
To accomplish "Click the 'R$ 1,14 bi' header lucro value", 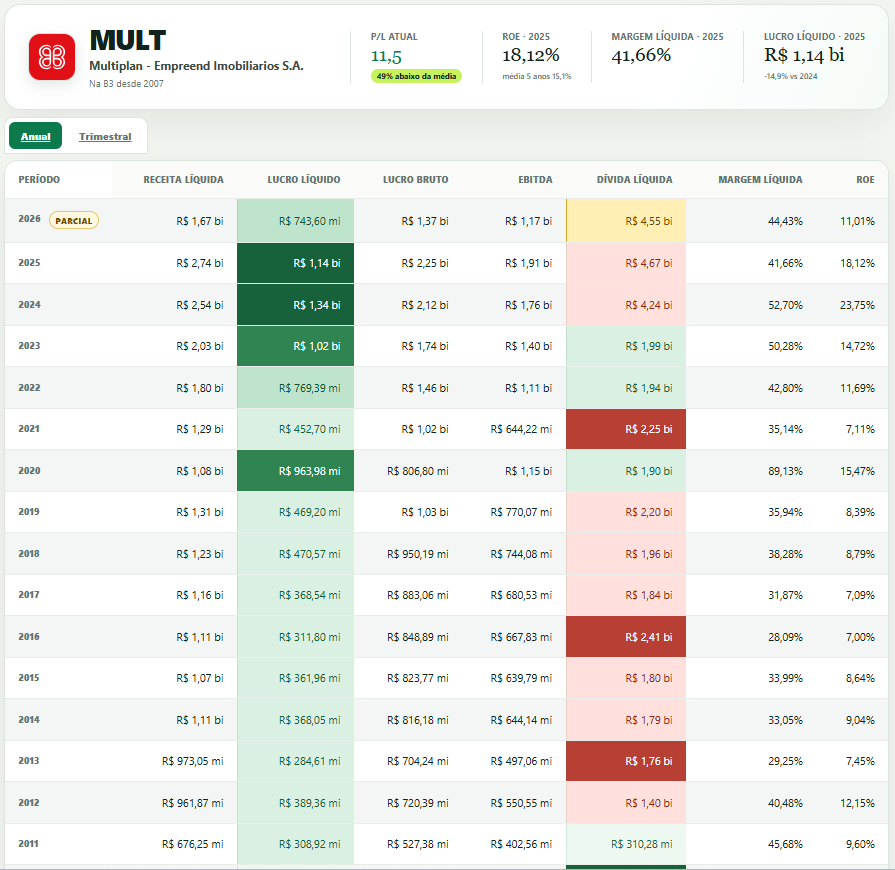I will point(804,55).
